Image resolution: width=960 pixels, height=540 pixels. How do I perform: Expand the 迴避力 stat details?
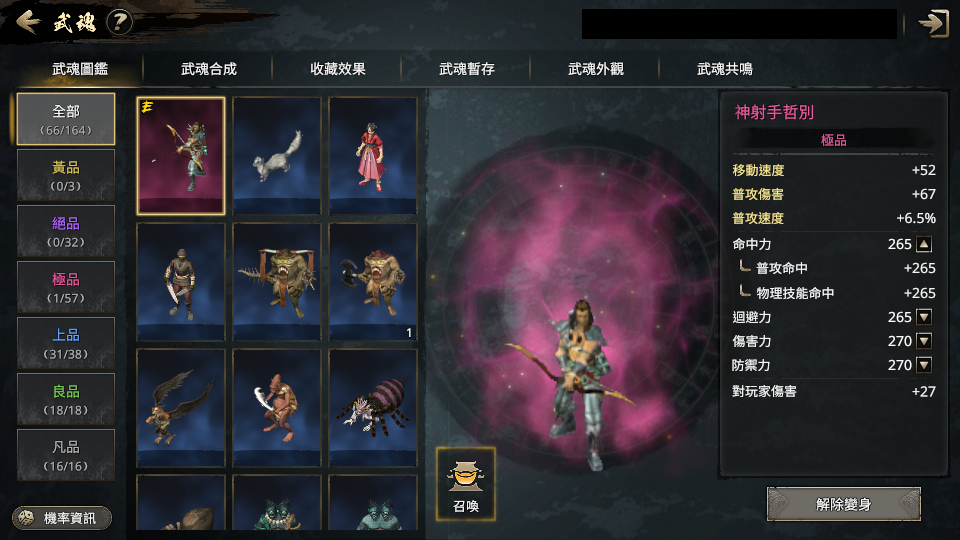pyautogui.click(x=924, y=317)
